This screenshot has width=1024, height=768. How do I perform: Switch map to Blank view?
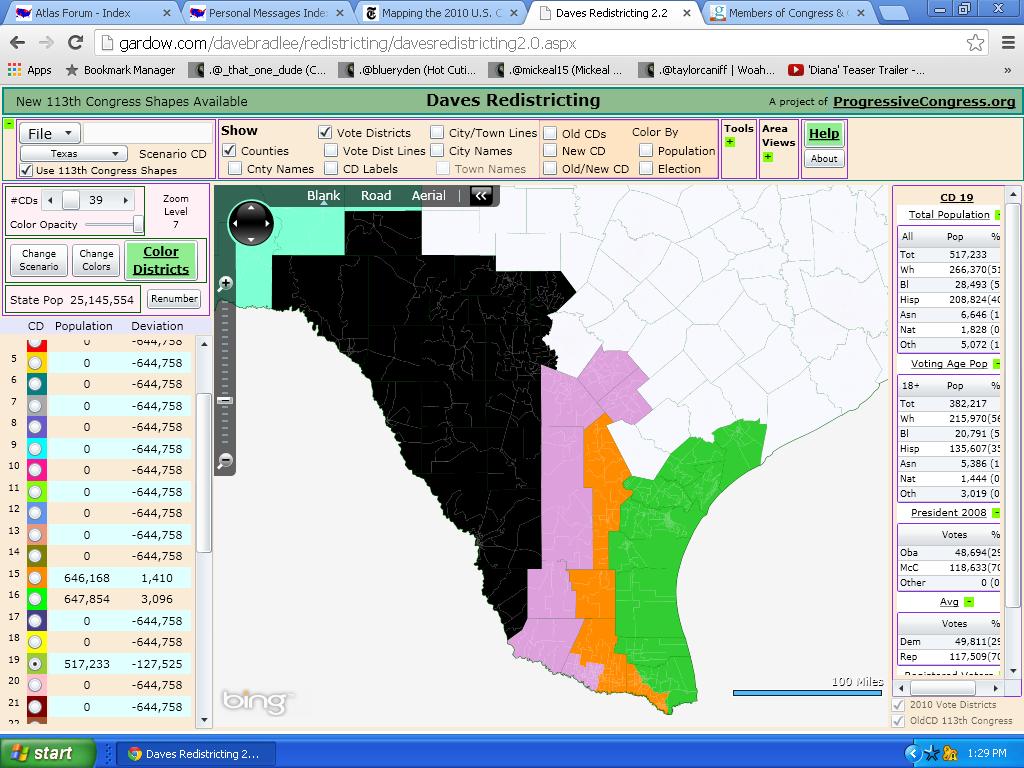point(323,195)
